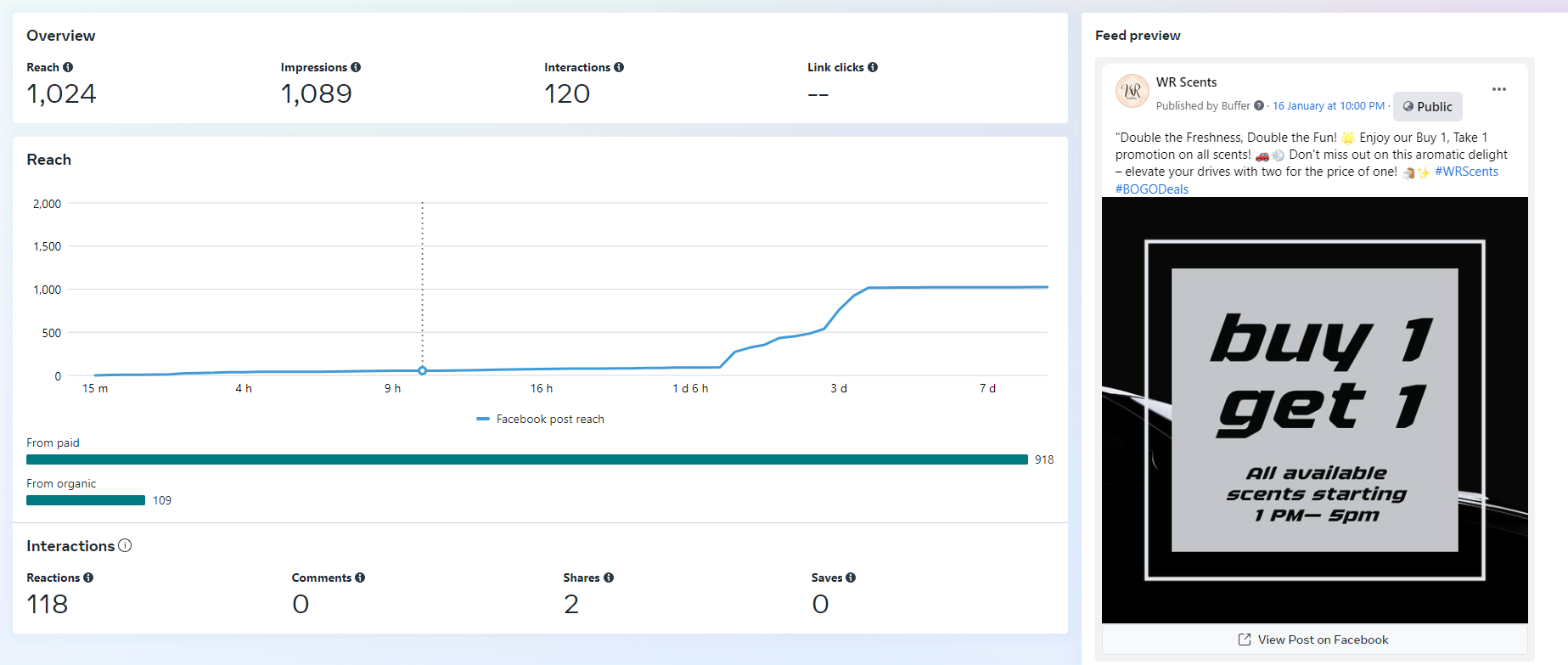Click the Public audience button
The height and width of the screenshot is (665, 1568).
1427,107
